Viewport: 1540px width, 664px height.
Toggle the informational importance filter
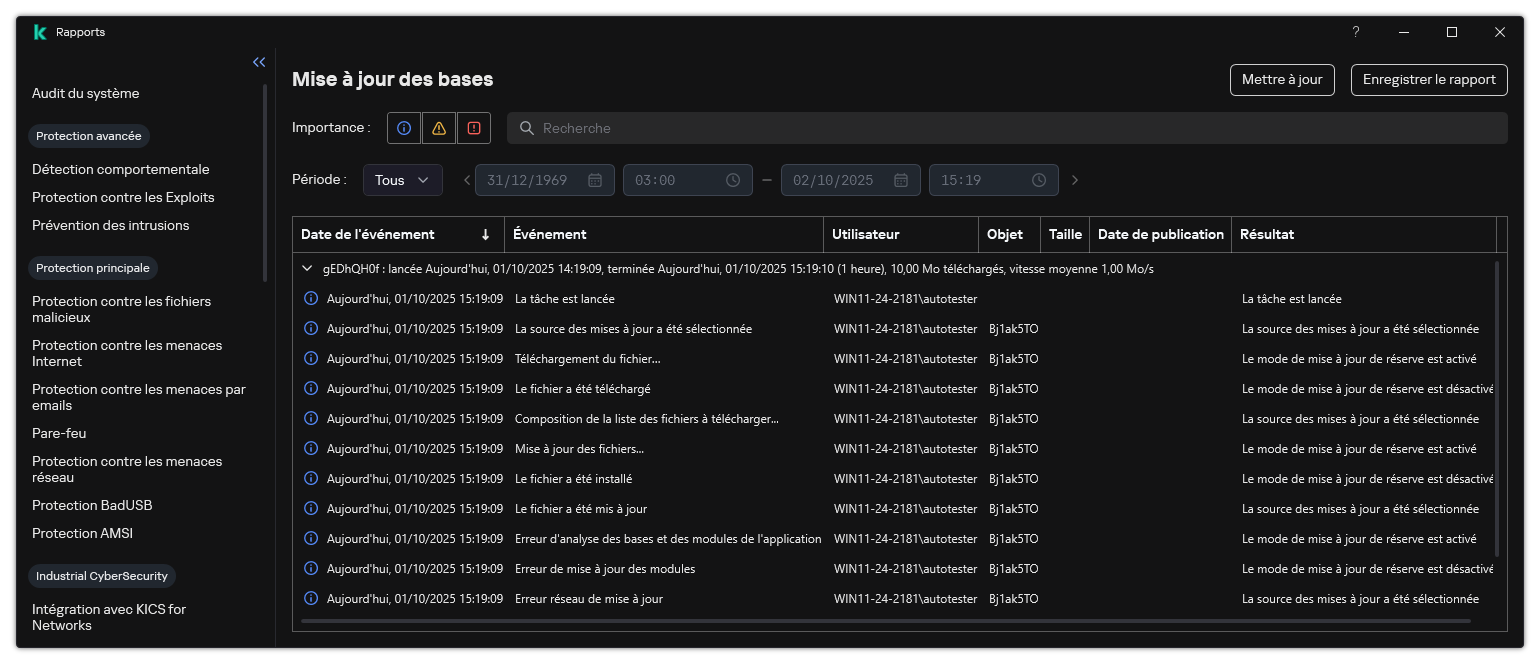click(404, 128)
